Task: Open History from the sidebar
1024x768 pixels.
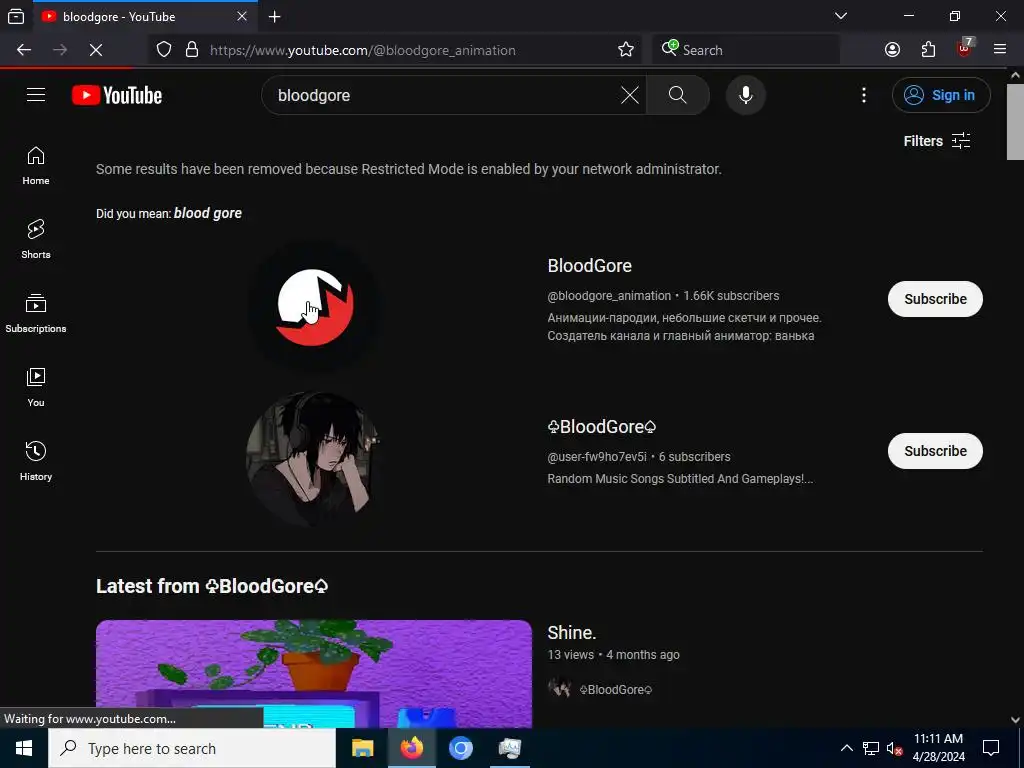Action: 36,461
